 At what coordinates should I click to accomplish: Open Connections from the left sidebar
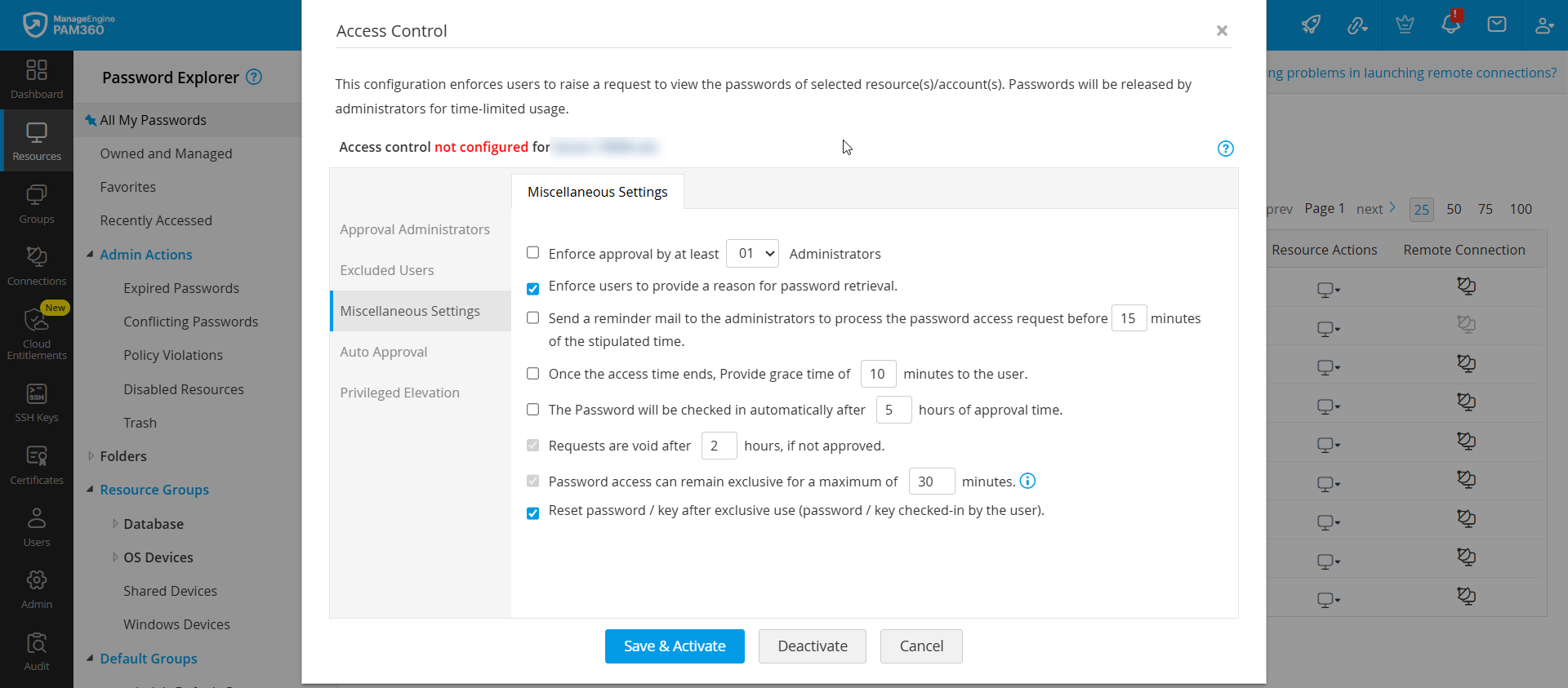coord(36,265)
